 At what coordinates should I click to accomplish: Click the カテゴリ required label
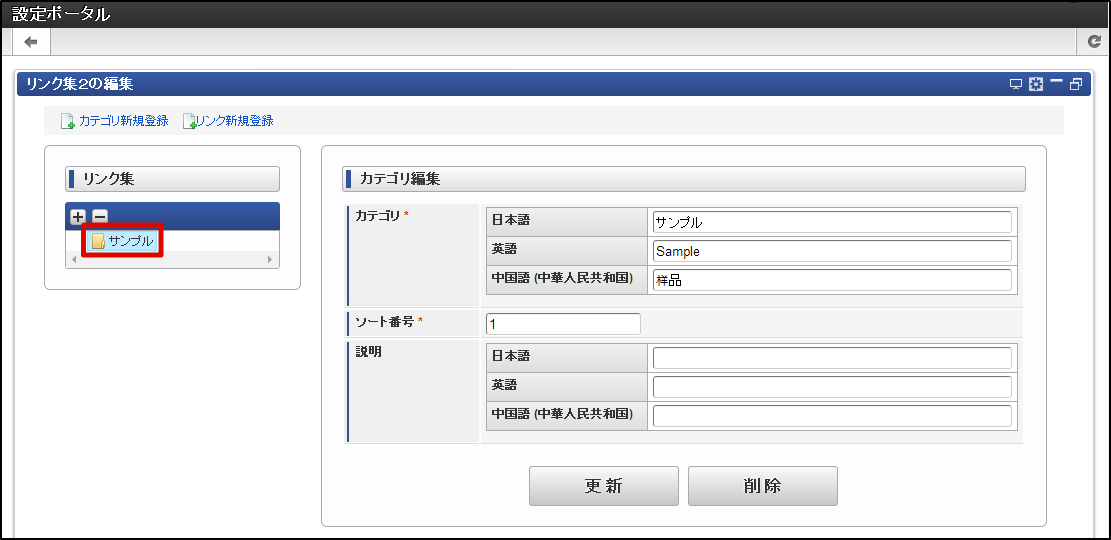click(378, 216)
